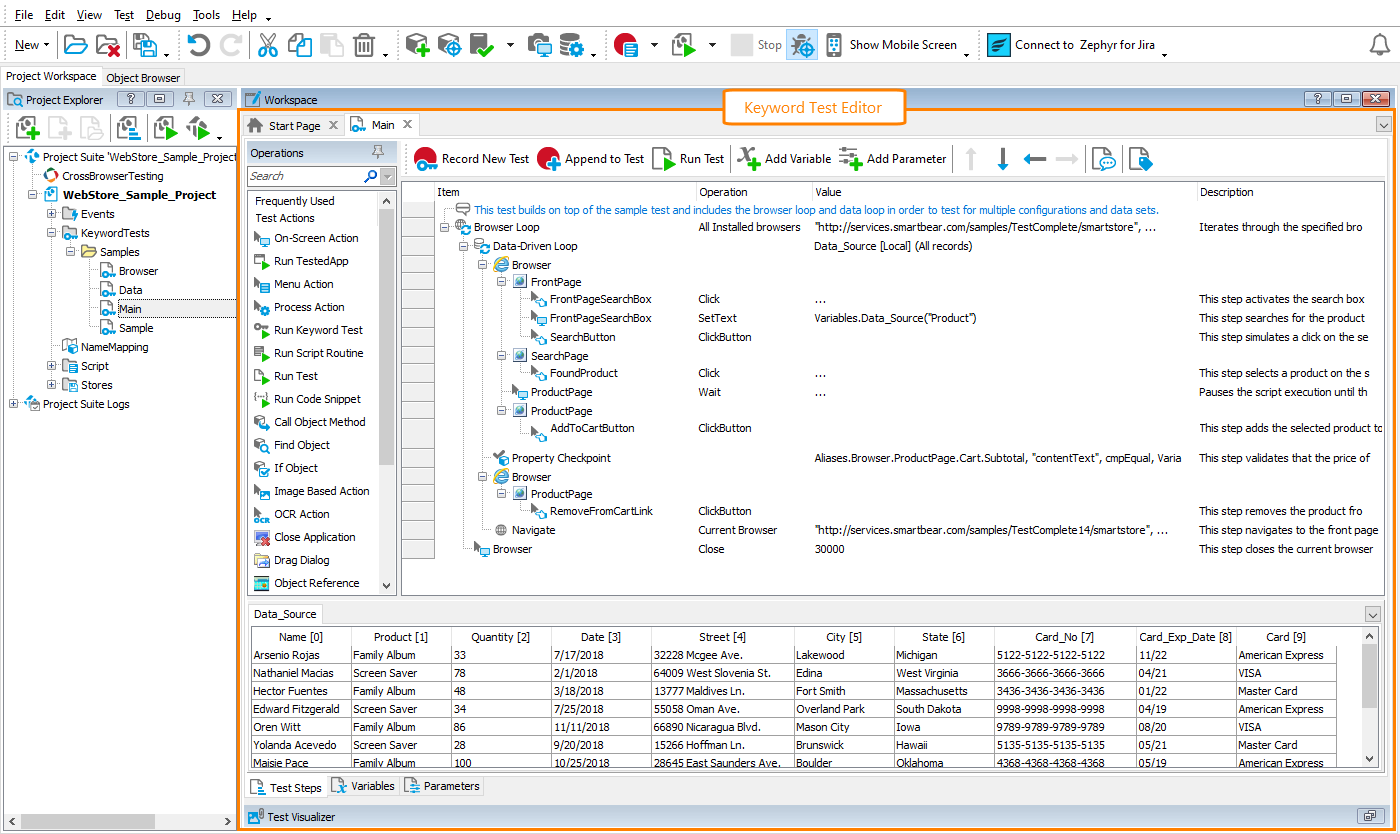Click the Add Parameter icon
Screen dimensions: 1400x834
pyautogui.click(x=850, y=158)
